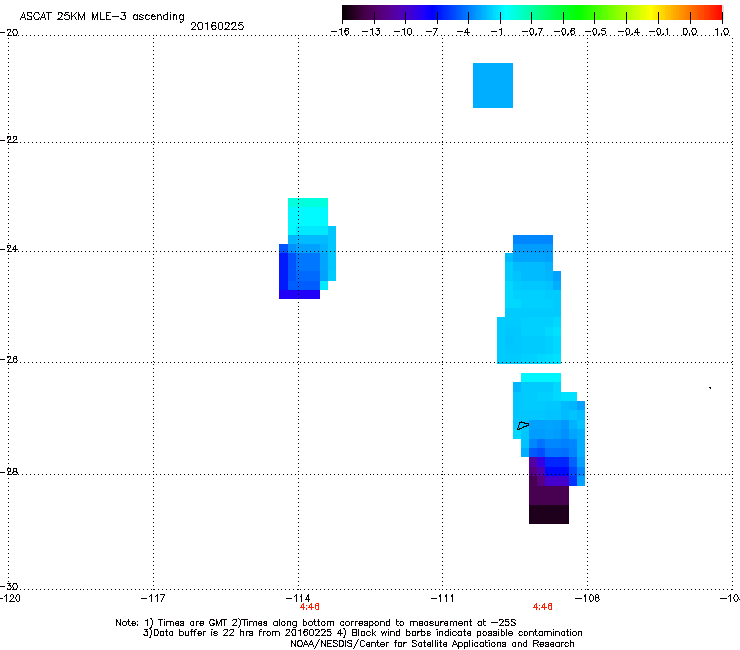Click the -108 longitude axis label
This screenshot has height=650, width=740.
[588, 598]
